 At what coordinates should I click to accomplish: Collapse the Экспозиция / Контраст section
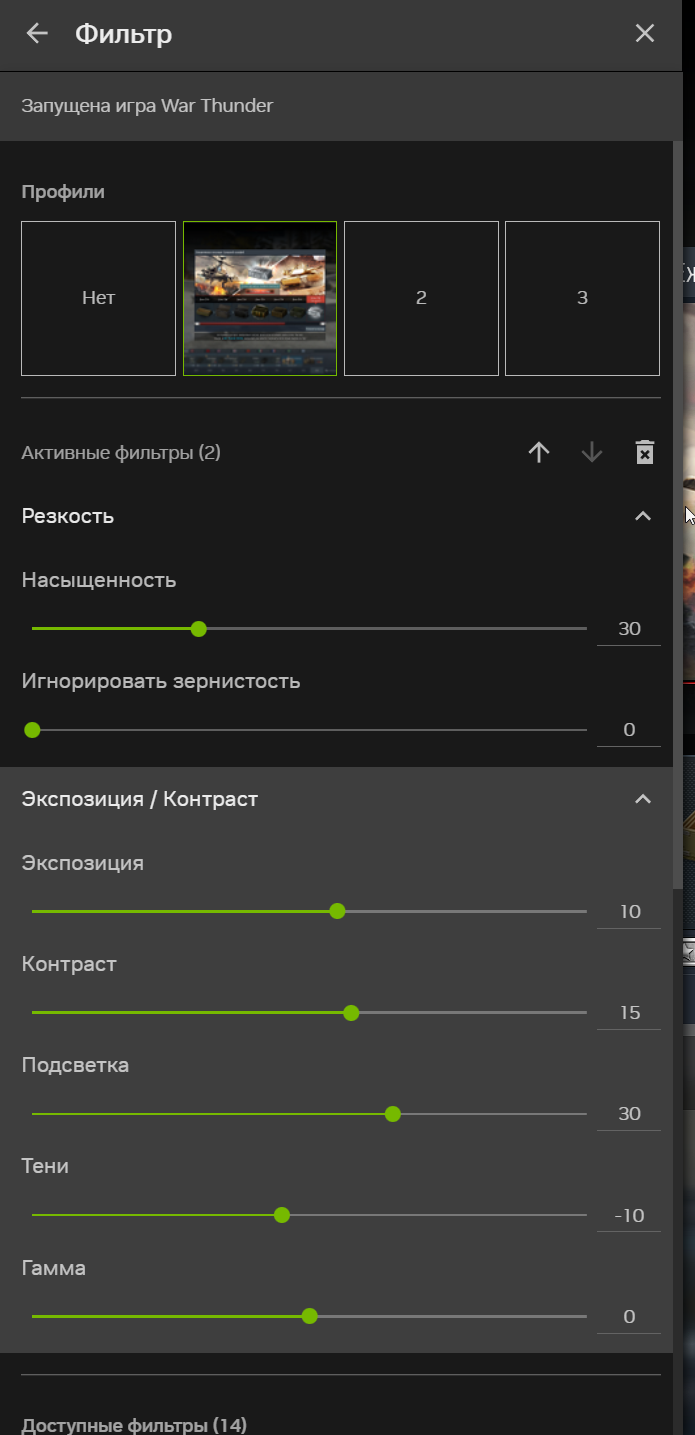[x=643, y=799]
